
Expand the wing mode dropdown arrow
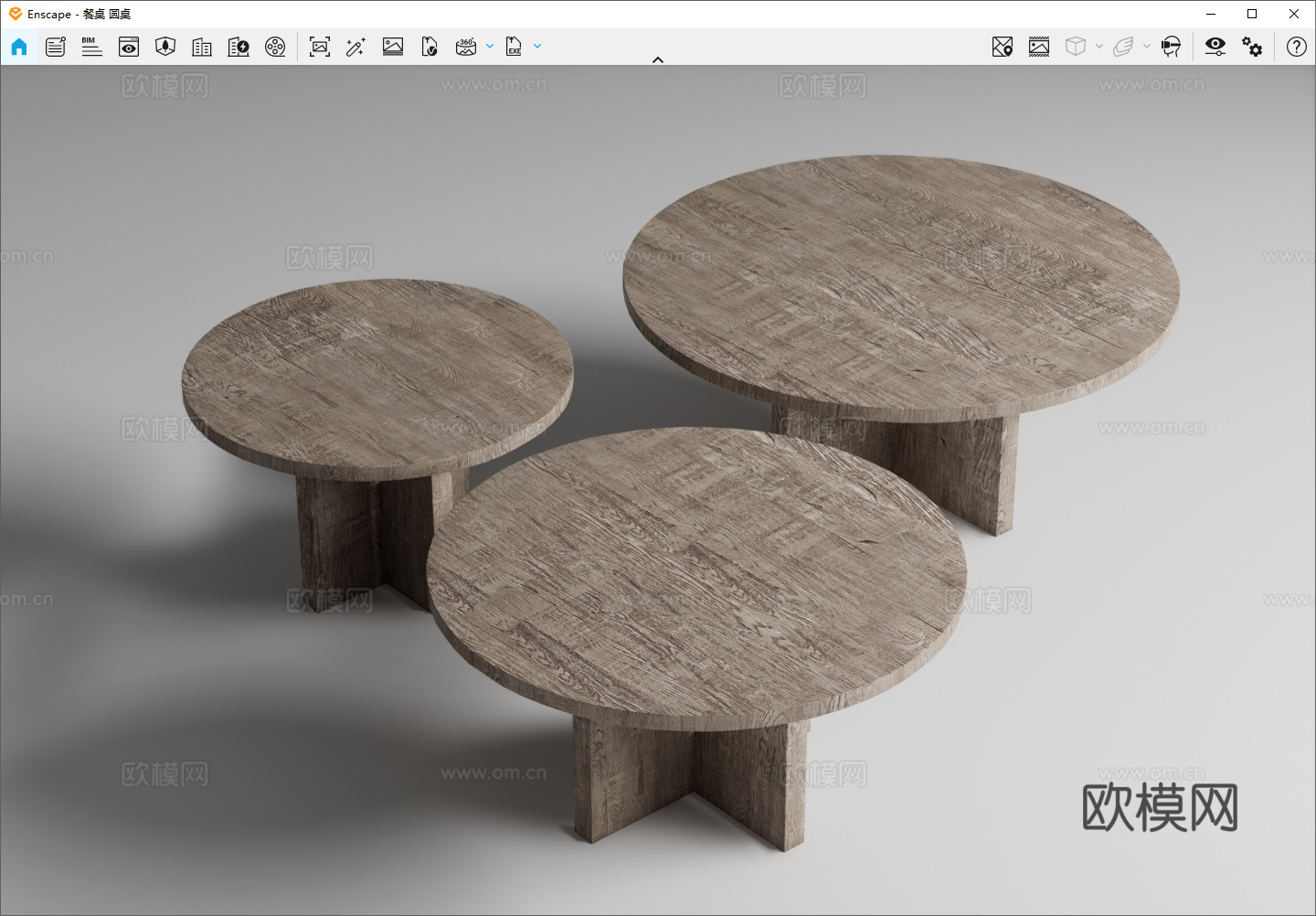1147,46
